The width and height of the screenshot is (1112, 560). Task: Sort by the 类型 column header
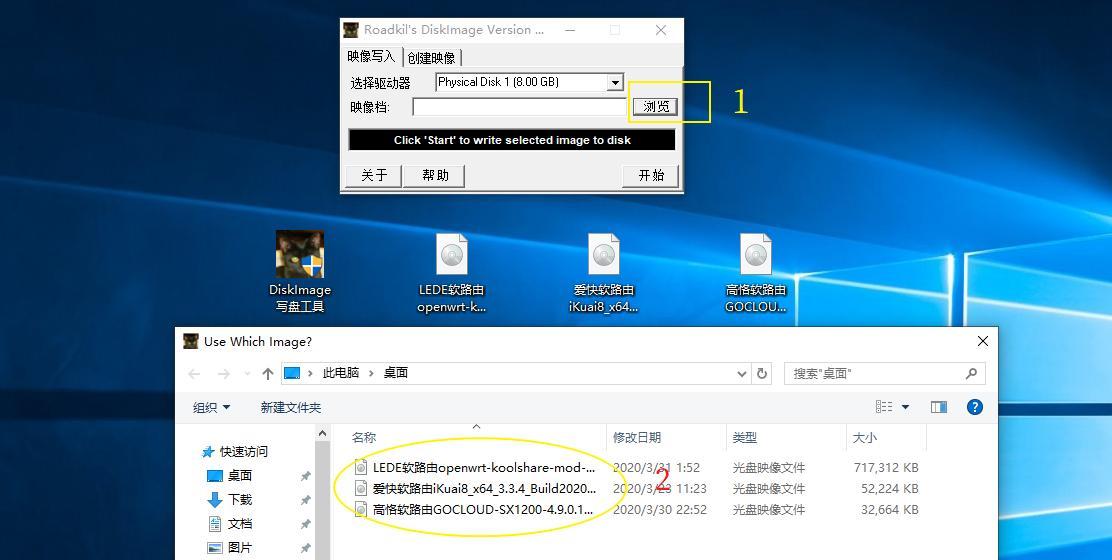(745, 438)
